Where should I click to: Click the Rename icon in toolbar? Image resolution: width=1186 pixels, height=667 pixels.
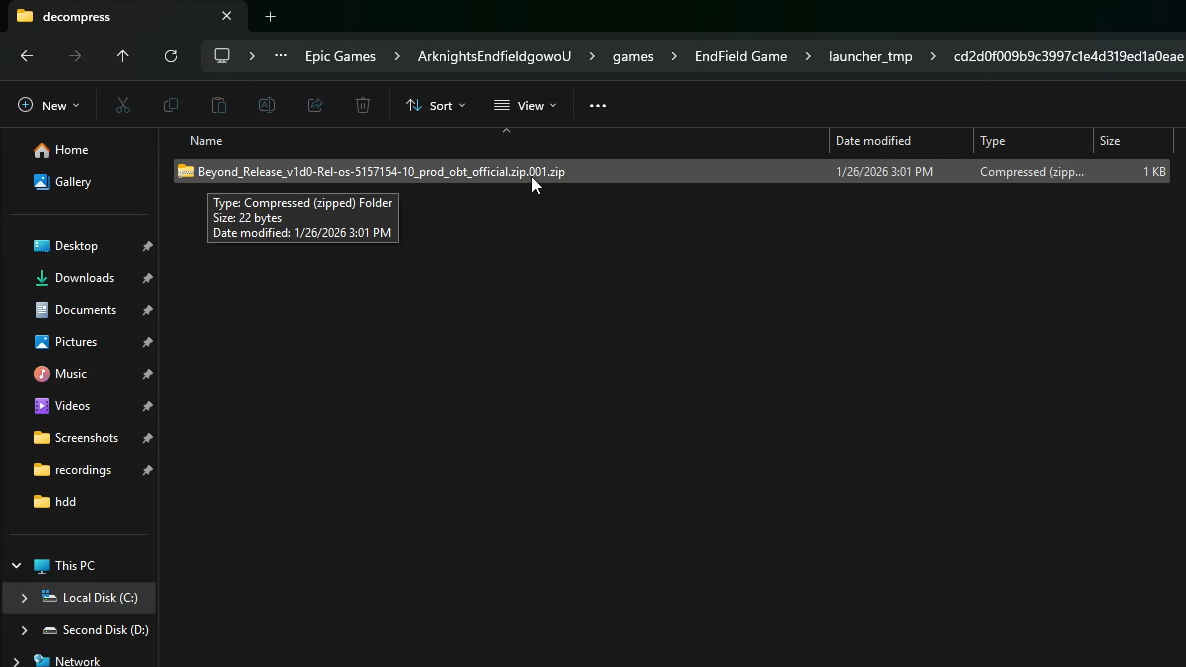coord(267,105)
